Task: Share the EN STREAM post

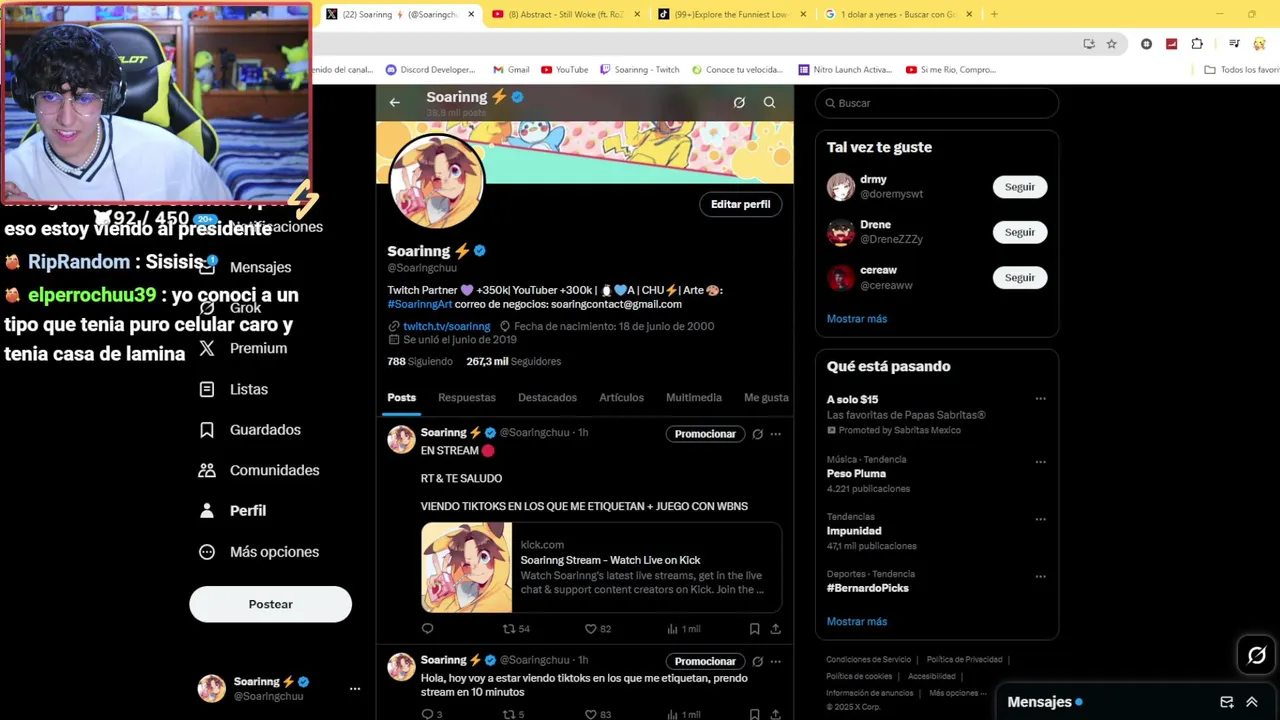Action: coord(775,629)
